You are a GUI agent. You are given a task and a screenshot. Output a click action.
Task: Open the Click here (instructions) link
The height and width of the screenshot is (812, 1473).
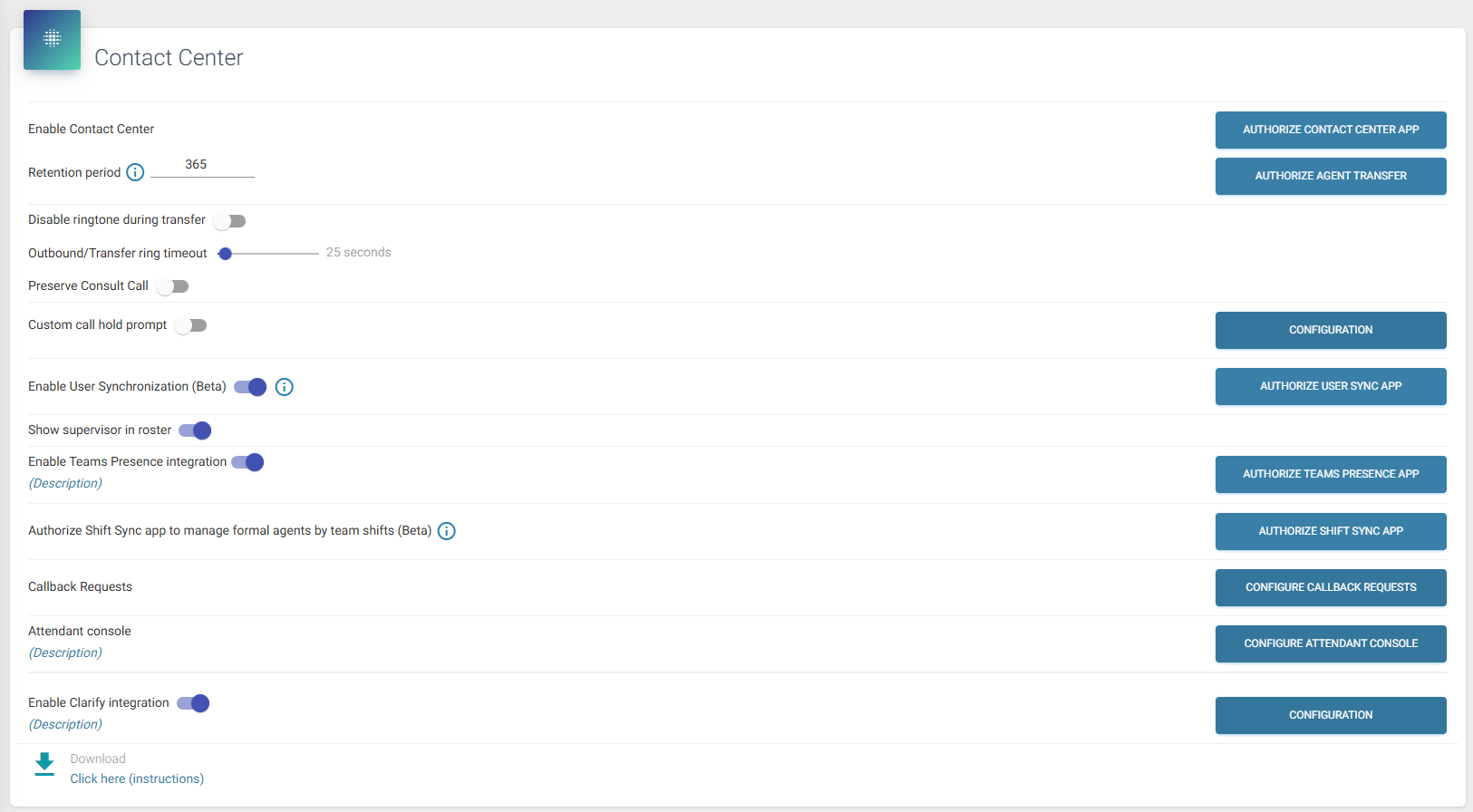(x=137, y=778)
